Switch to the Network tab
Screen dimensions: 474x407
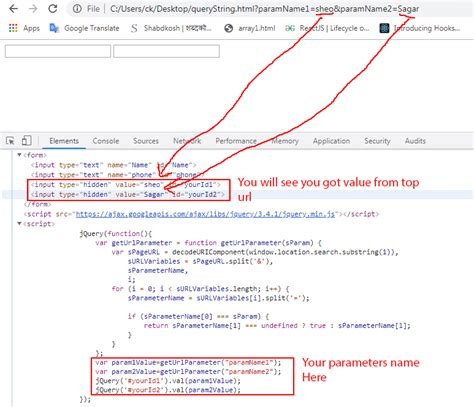point(187,141)
